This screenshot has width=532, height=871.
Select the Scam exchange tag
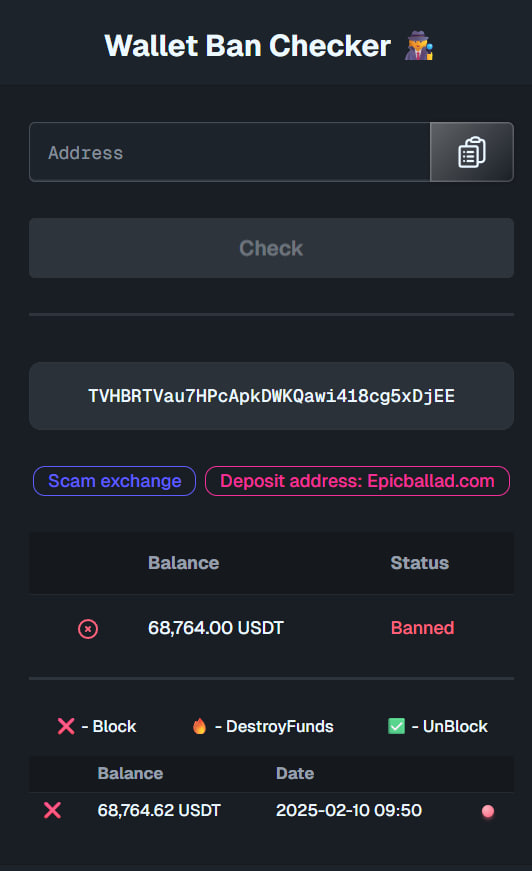tap(114, 481)
